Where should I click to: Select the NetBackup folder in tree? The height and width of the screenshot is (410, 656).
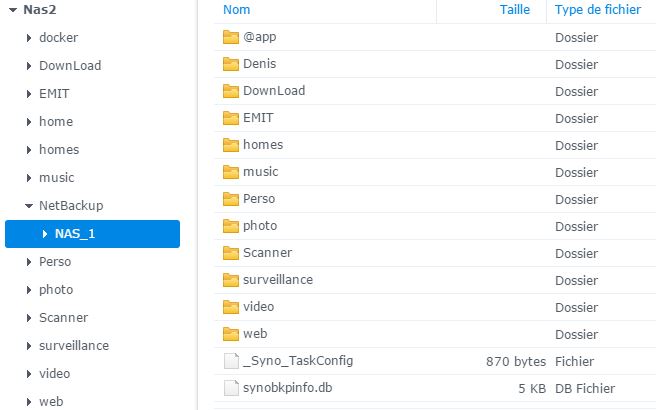71,206
